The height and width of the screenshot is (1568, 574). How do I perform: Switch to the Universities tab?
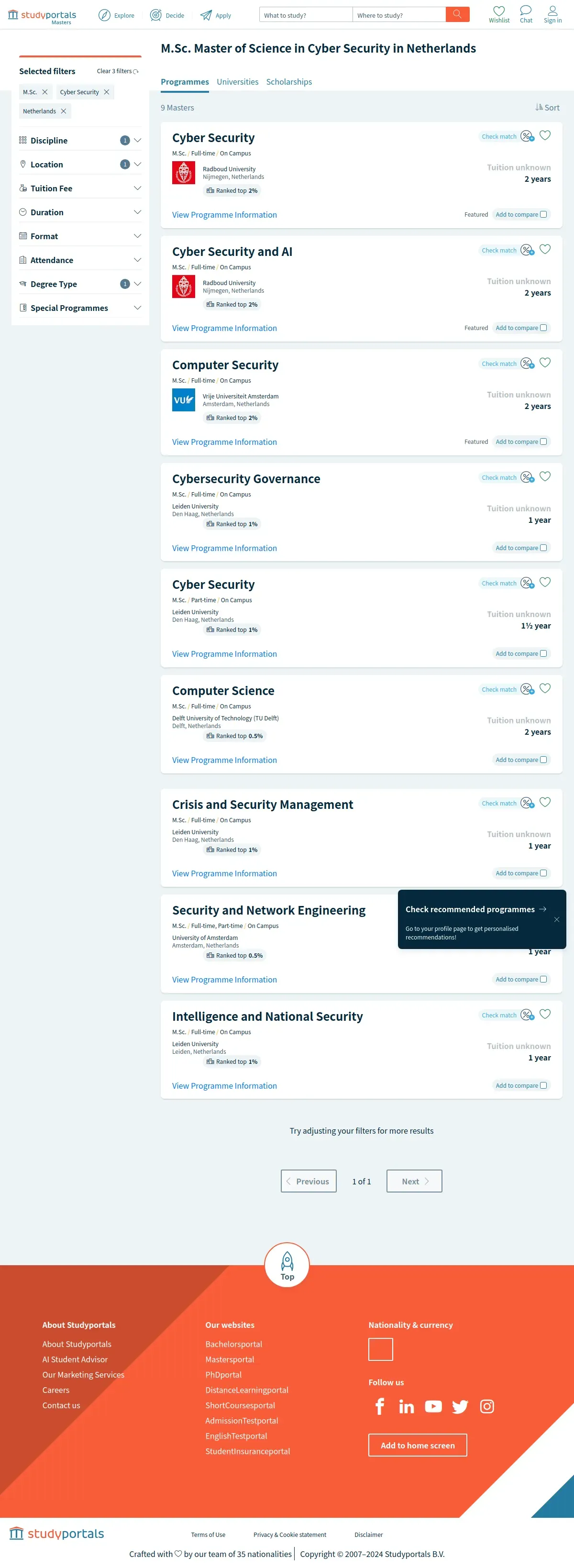tap(237, 82)
